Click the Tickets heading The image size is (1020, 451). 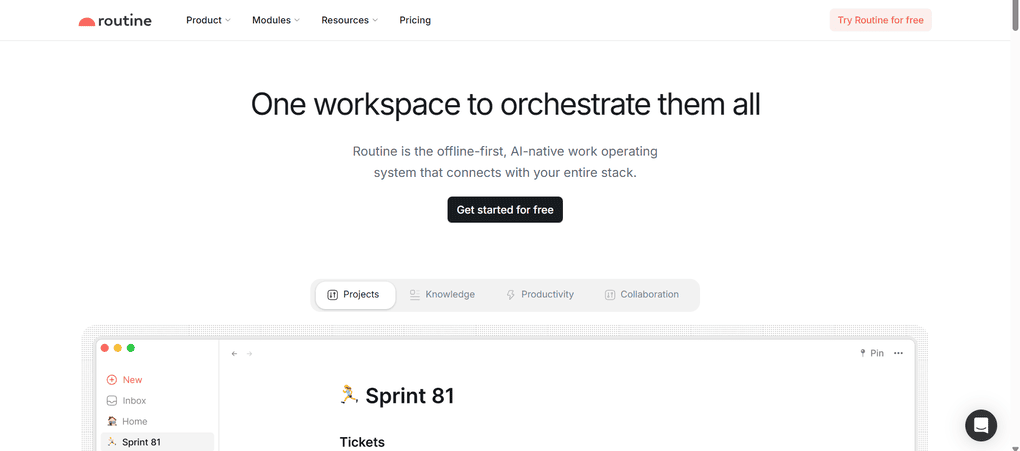362,442
